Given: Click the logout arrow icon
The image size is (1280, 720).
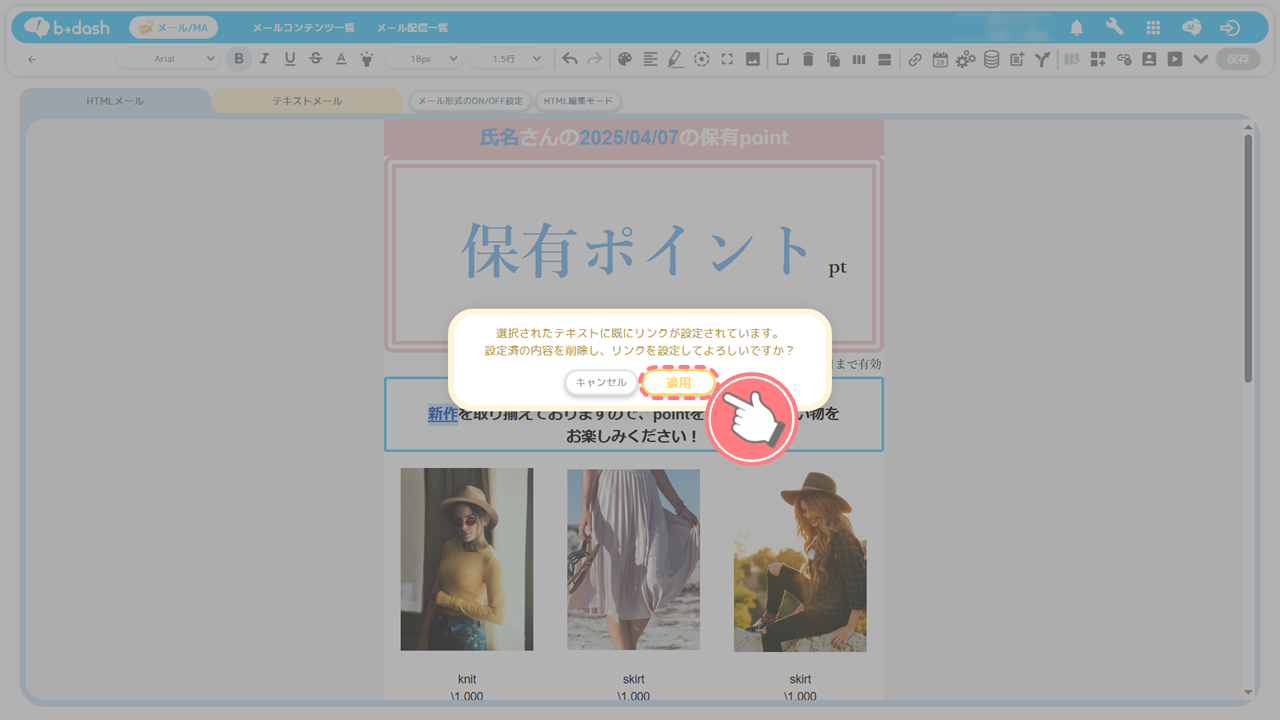Looking at the screenshot, I should click(x=1231, y=28).
